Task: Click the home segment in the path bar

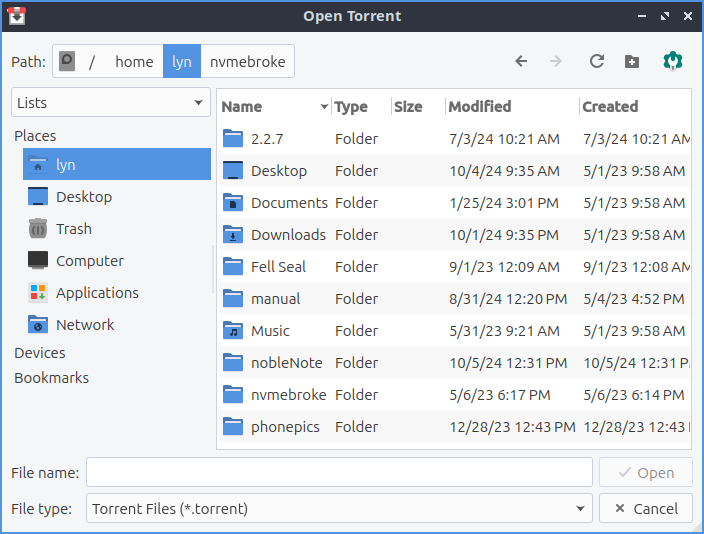Action: [134, 61]
